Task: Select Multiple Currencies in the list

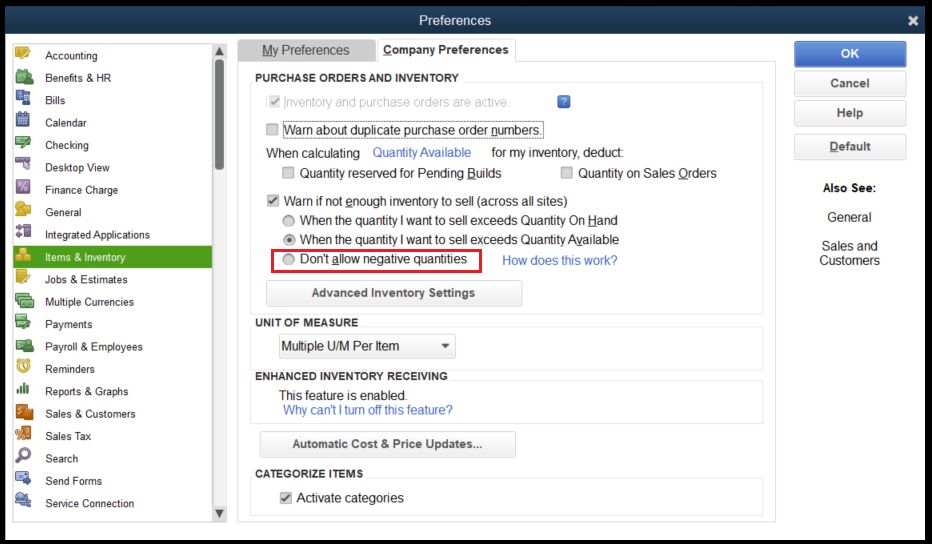Action: tap(112, 302)
